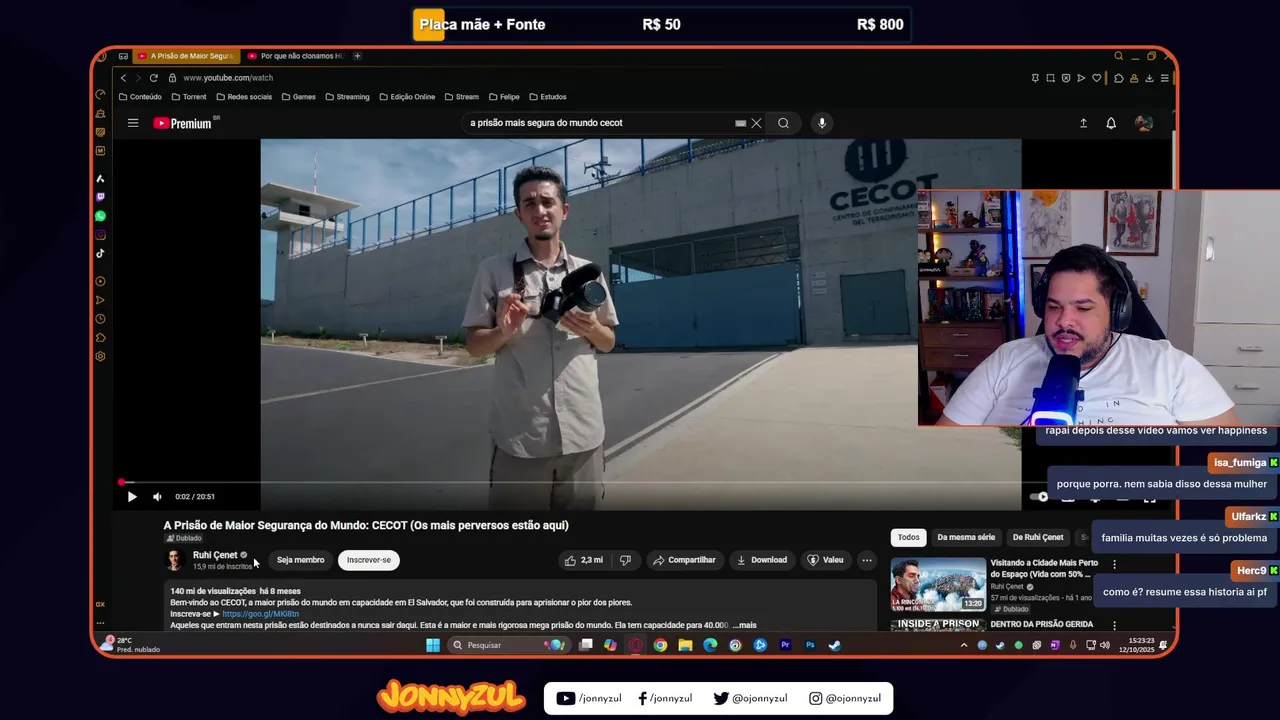Open the YouTube account avatar menu
Image resolution: width=1280 pixels, height=720 pixels.
point(1144,123)
